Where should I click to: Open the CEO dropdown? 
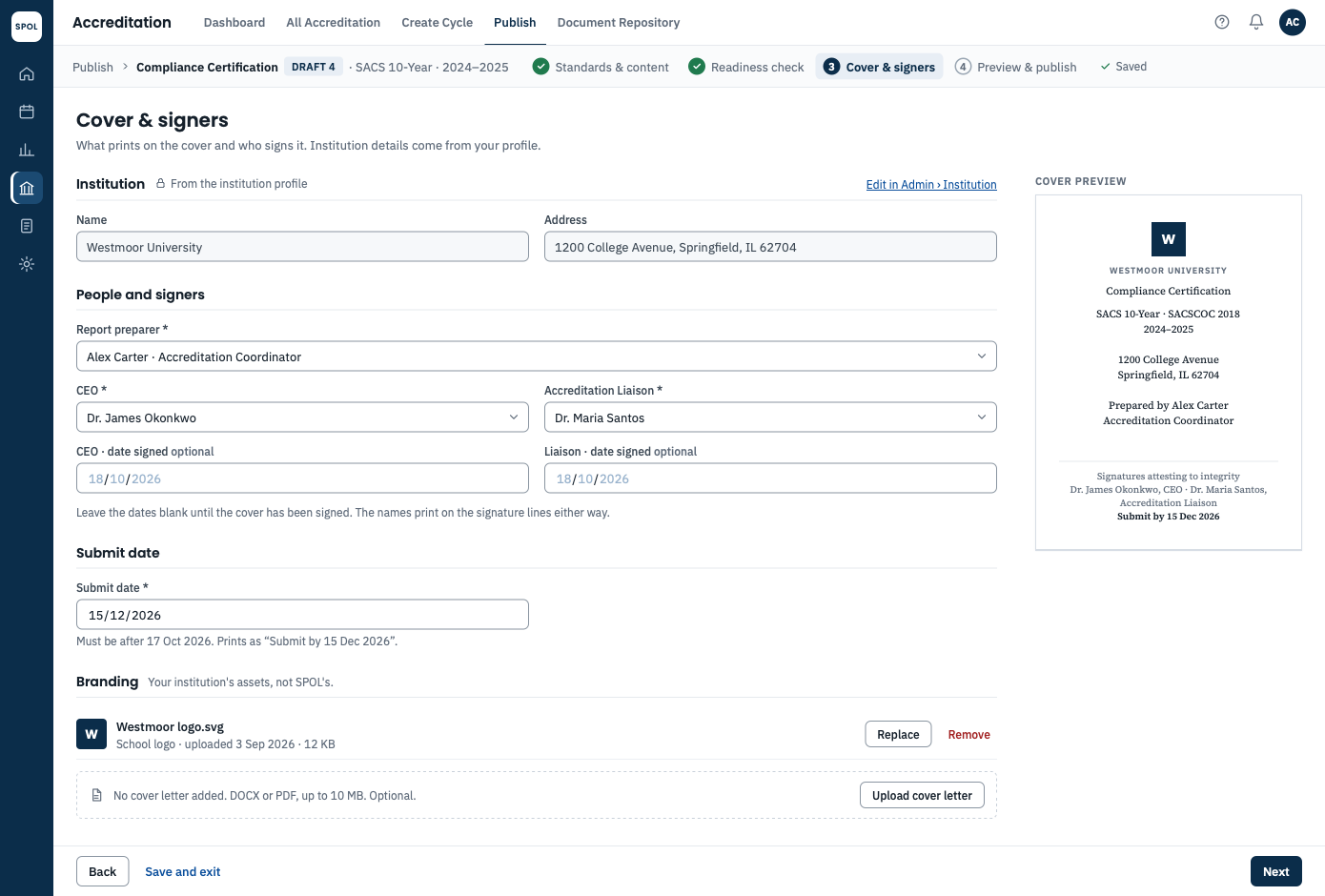pyautogui.click(x=302, y=417)
